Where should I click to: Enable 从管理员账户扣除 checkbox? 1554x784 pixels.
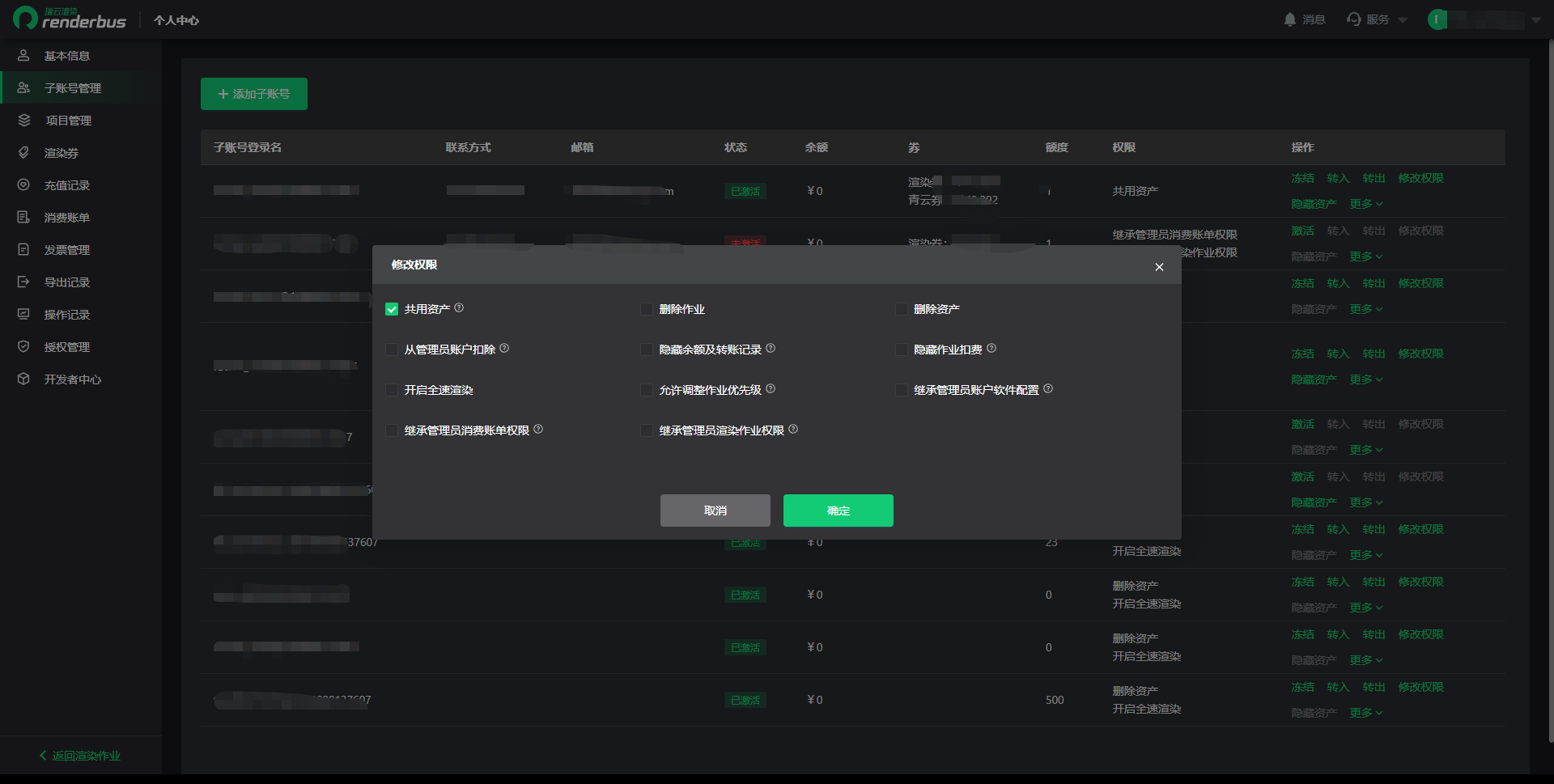point(392,350)
